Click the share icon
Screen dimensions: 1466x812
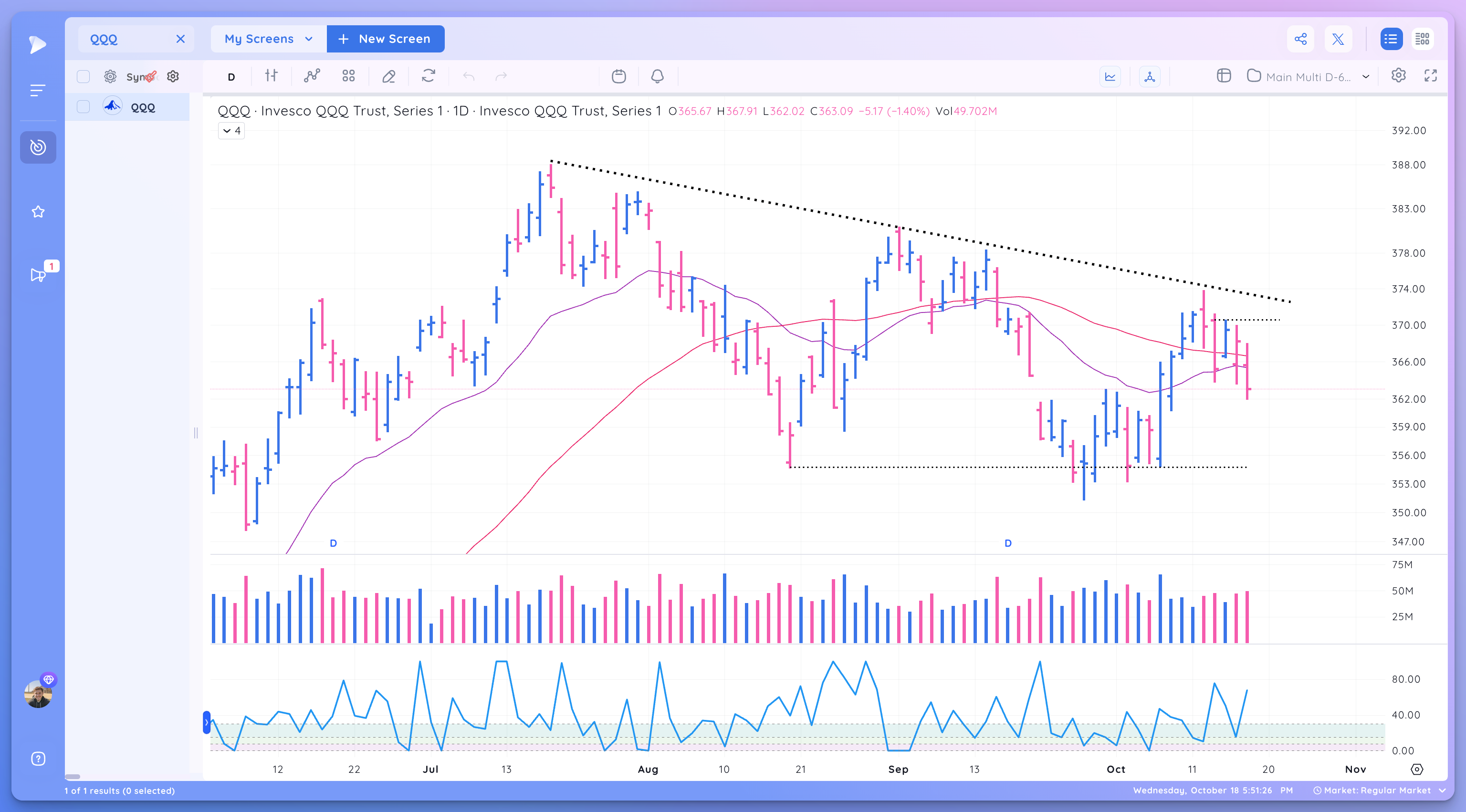(1300, 39)
